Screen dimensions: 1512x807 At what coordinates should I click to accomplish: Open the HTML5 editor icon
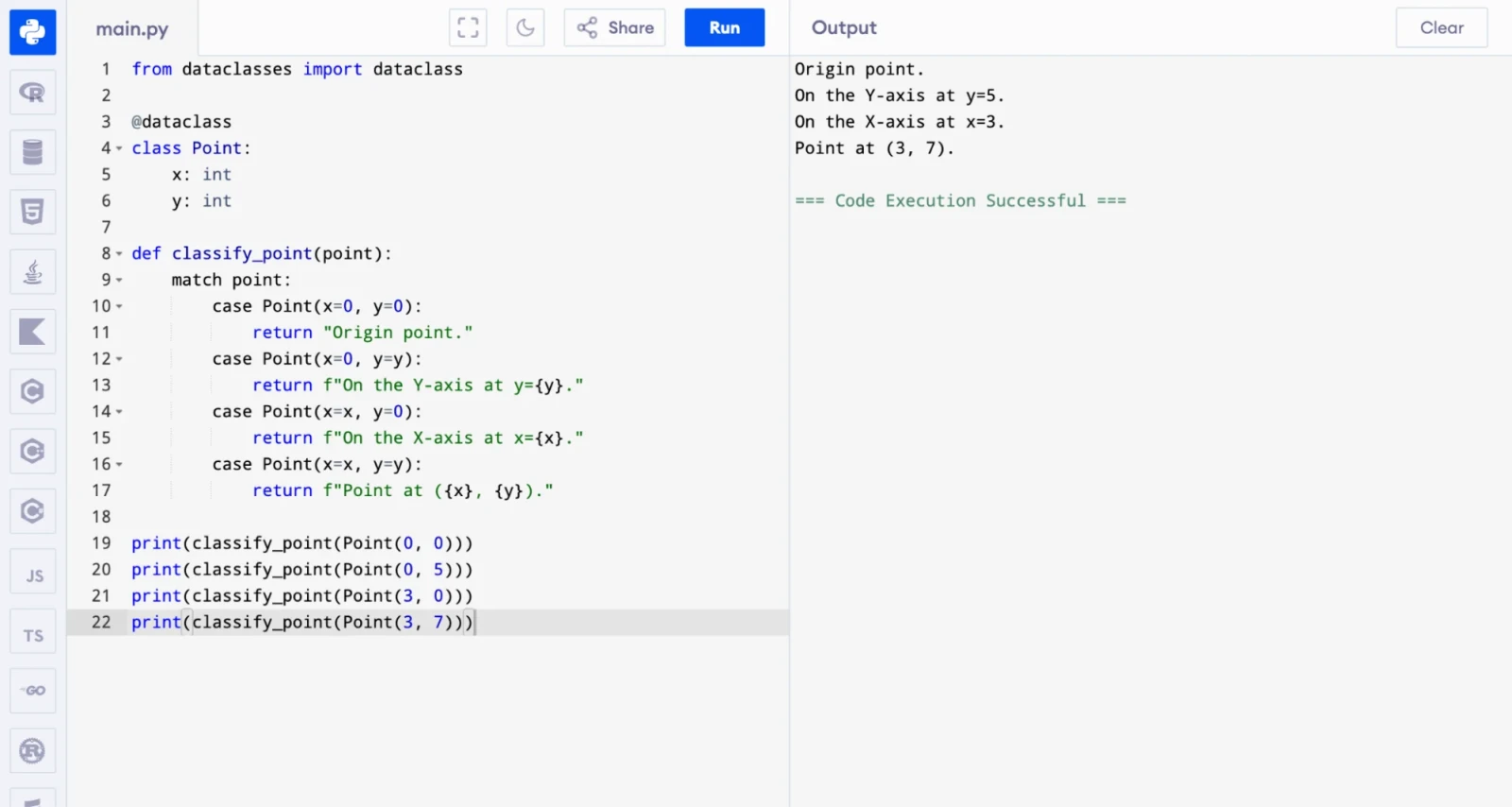pyautogui.click(x=32, y=212)
